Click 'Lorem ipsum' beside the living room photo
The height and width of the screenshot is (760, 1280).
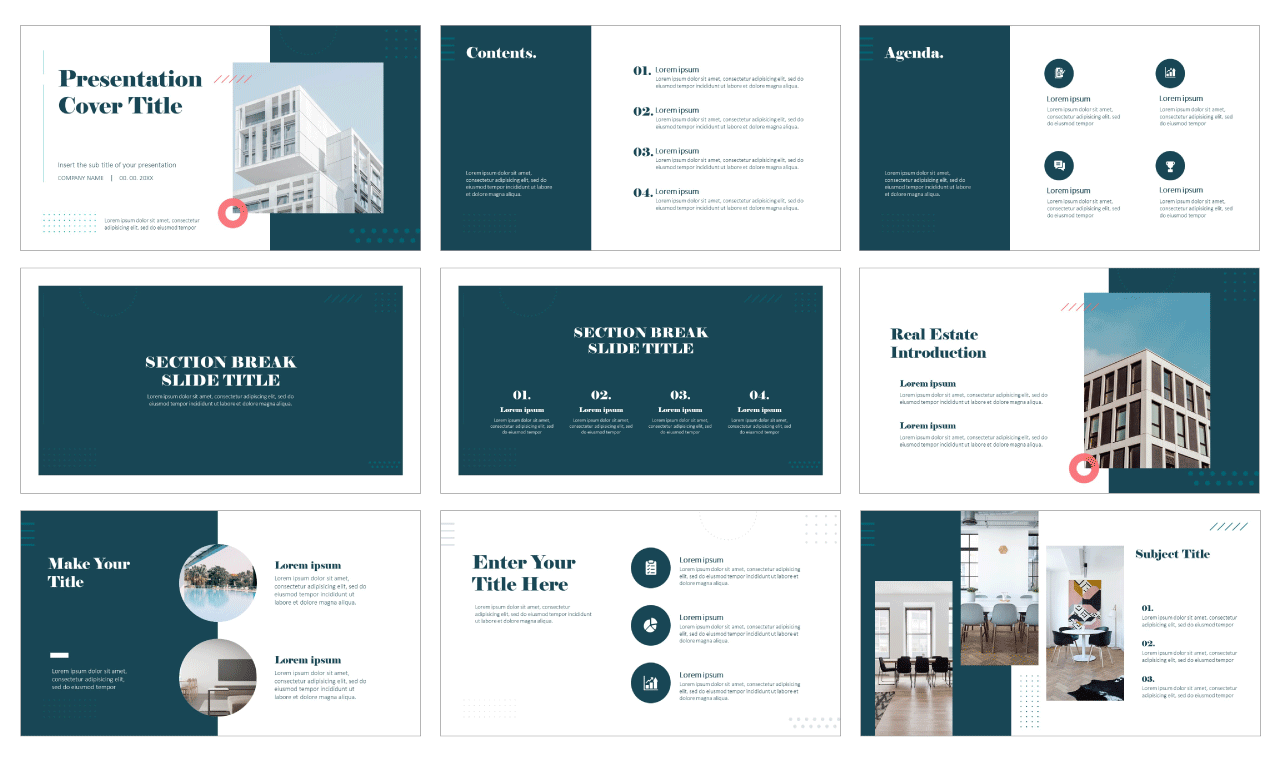(308, 660)
